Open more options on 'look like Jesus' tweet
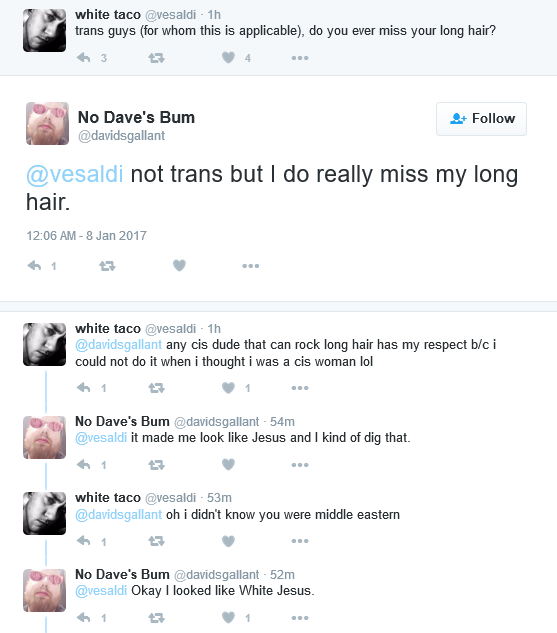This screenshot has height=633, width=557. [x=300, y=465]
